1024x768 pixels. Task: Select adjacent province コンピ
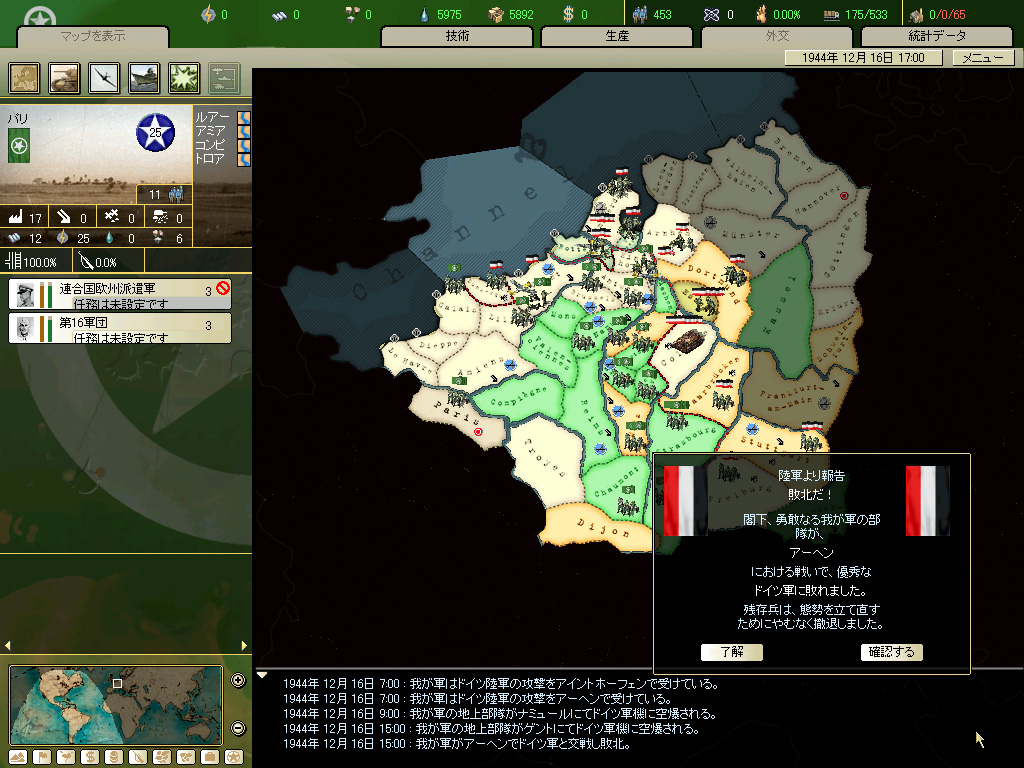click(x=222, y=144)
